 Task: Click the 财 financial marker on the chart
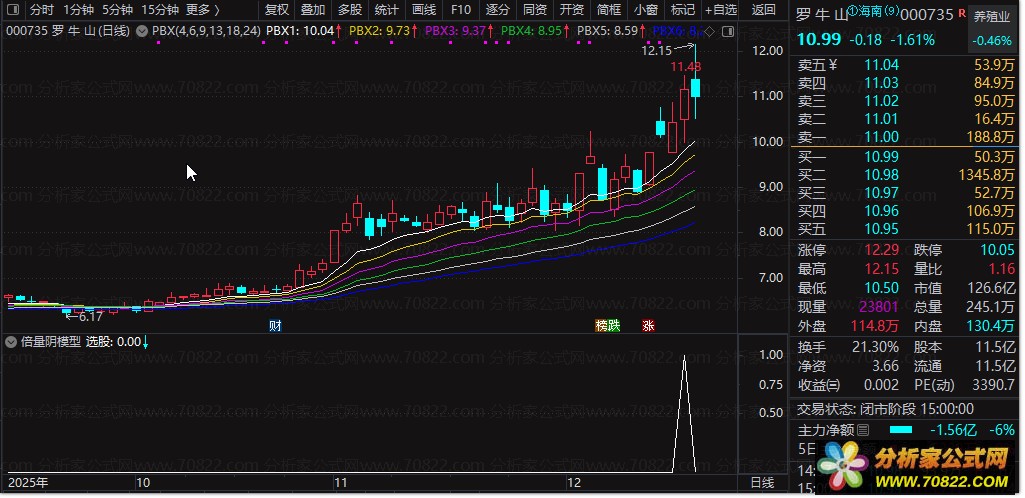275,325
